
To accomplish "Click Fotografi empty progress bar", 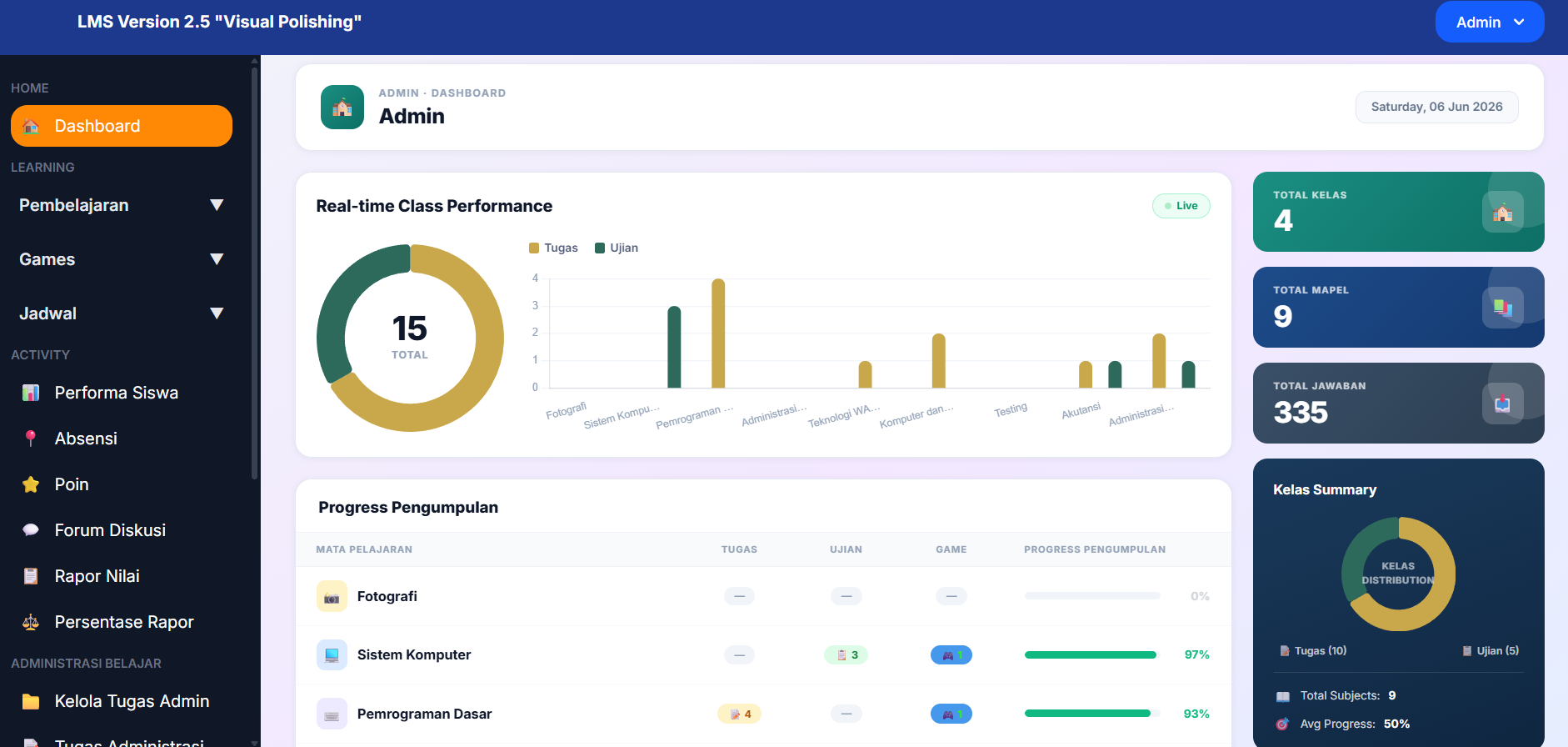I will click(x=1092, y=596).
